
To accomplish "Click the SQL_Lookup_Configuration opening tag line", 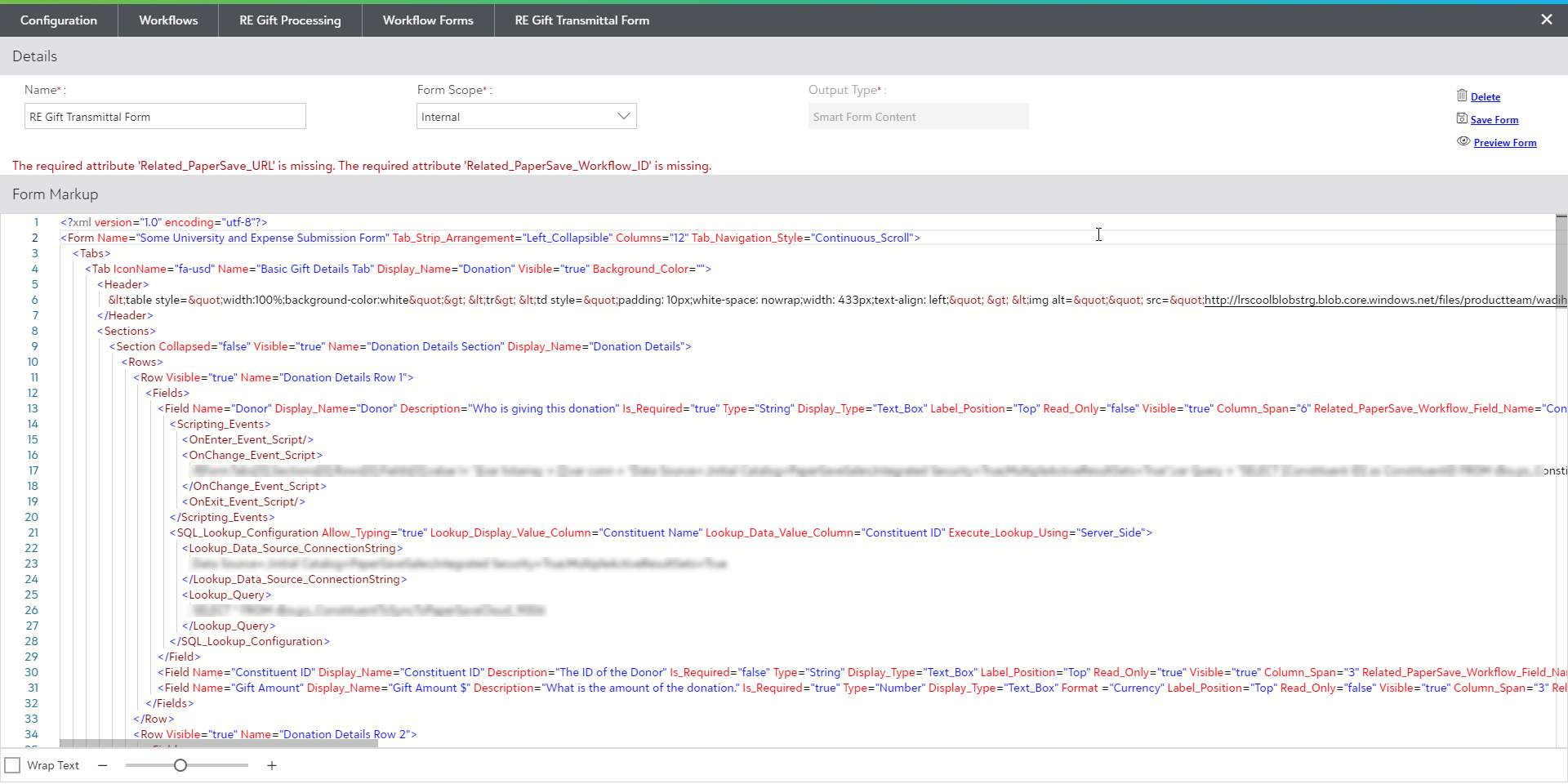I will (661, 532).
